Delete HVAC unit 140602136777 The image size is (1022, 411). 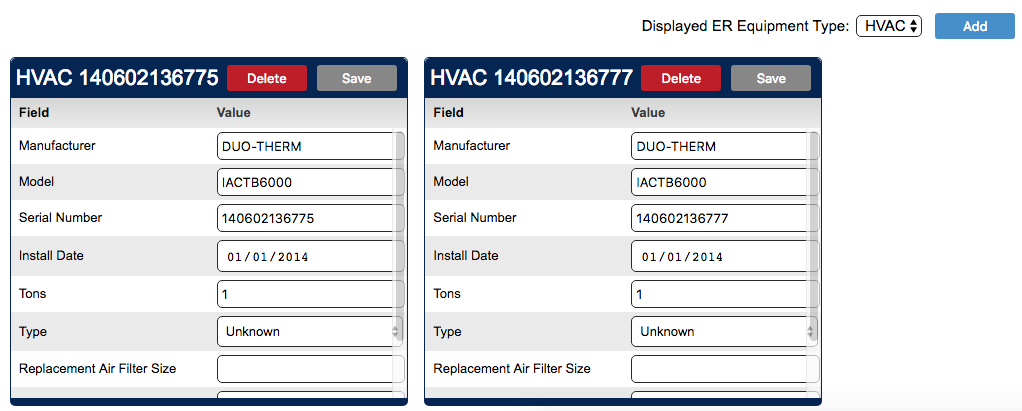[680, 78]
